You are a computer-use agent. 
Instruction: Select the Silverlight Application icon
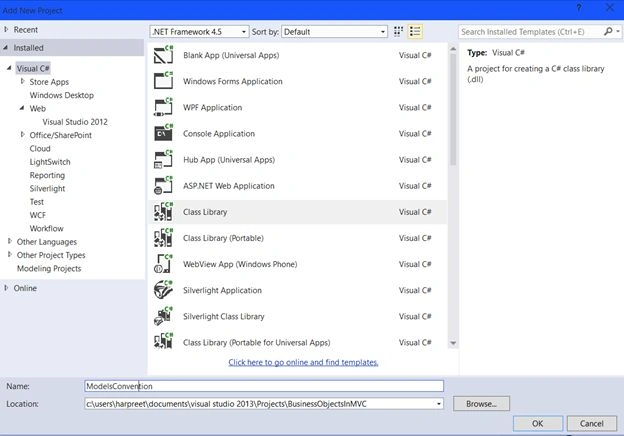coord(163,290)
